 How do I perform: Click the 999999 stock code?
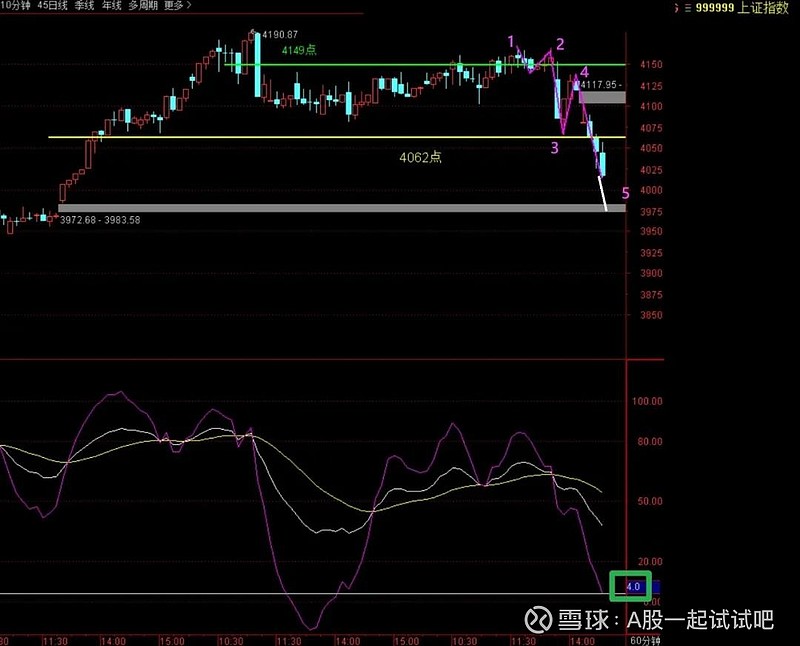coord(715,8)
